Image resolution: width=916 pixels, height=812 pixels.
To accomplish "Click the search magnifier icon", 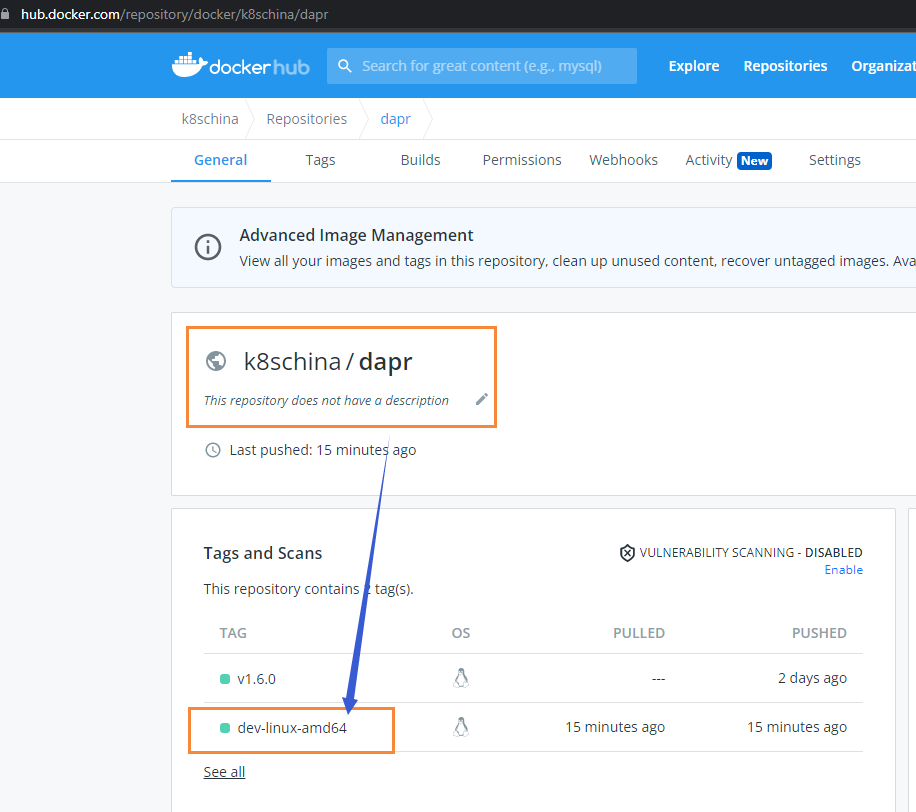I will coord(345,66).
